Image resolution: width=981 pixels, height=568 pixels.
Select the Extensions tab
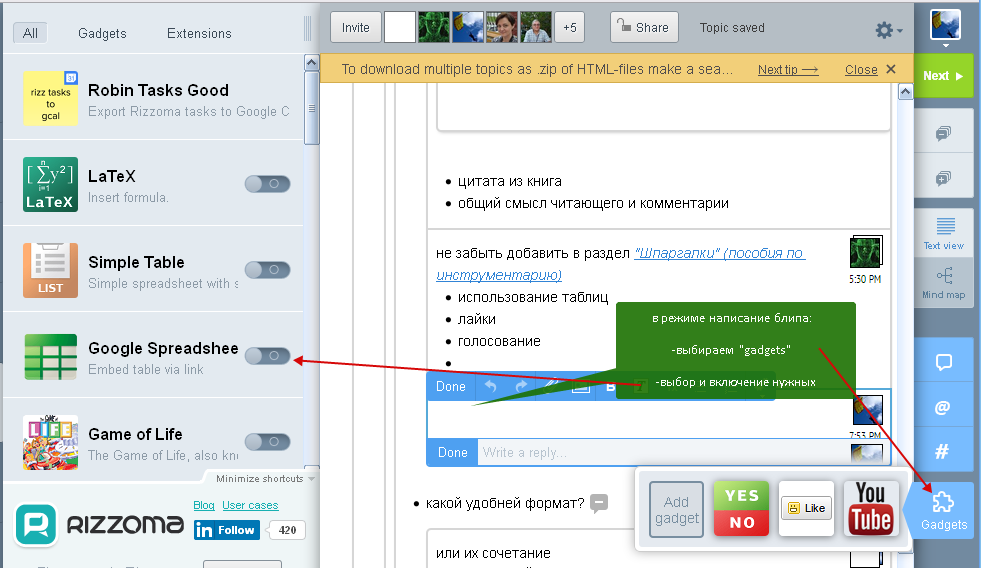[x=199, y=33]
